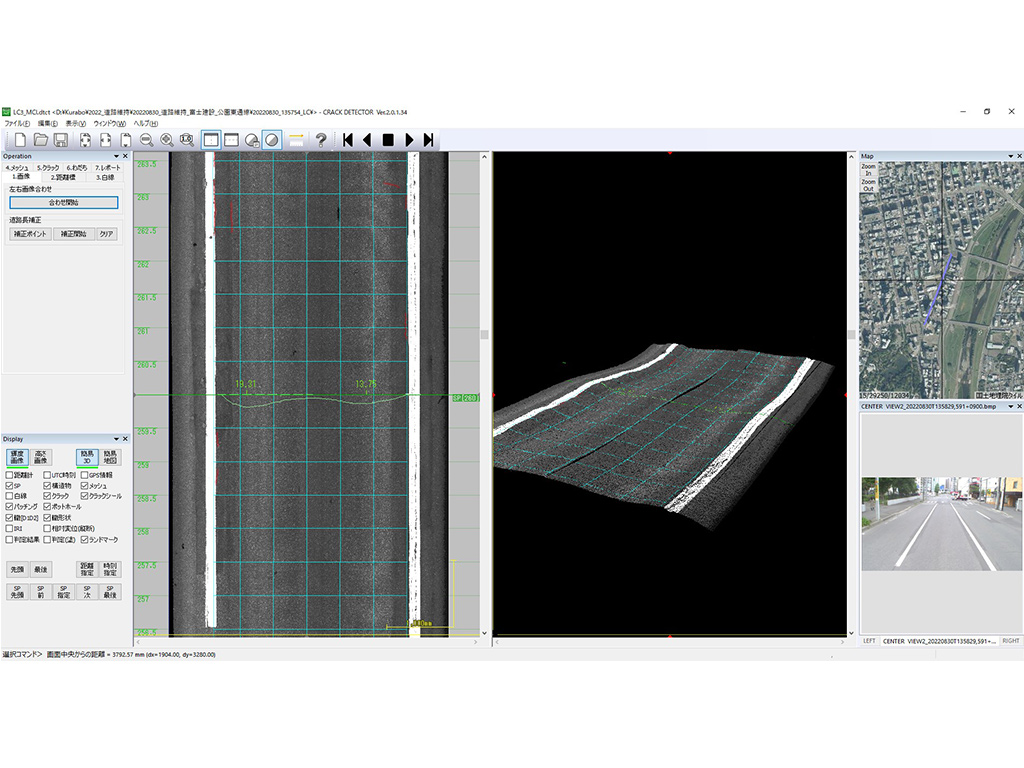Toggle the GPS情報 checkbox
Image resolution: width=1024 pixels, height=768 pixels.
pos(84,474)
